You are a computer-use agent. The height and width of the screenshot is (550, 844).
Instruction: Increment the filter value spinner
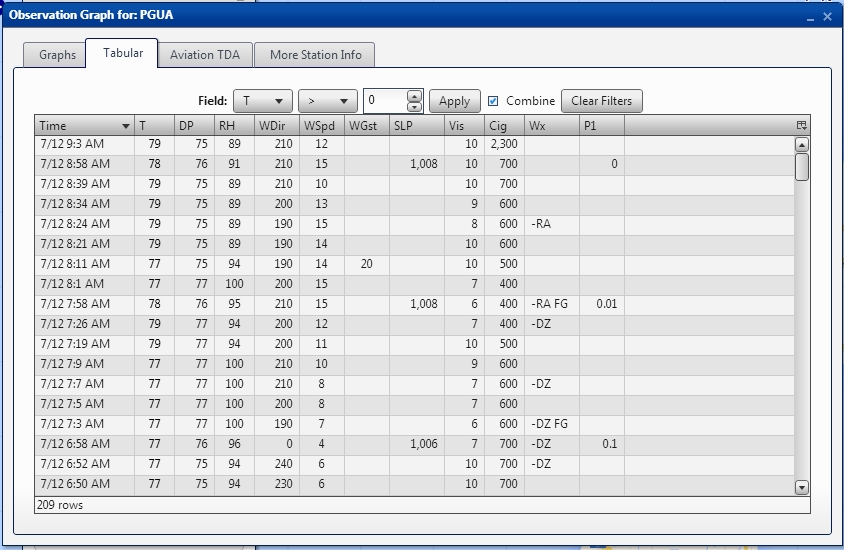[x=415, y=96]
